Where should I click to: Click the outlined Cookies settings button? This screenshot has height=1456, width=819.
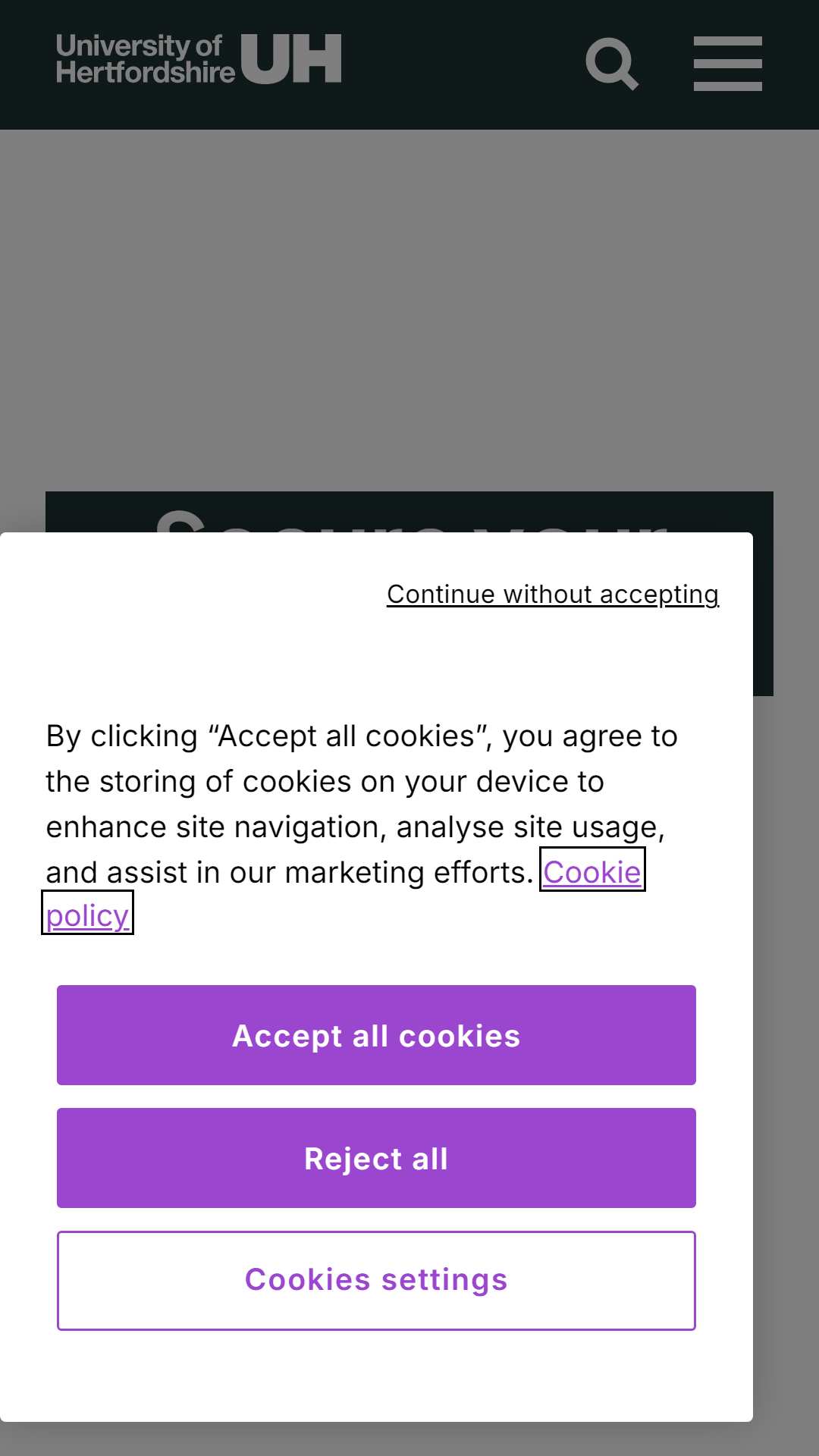click(x=376, y=1280)
